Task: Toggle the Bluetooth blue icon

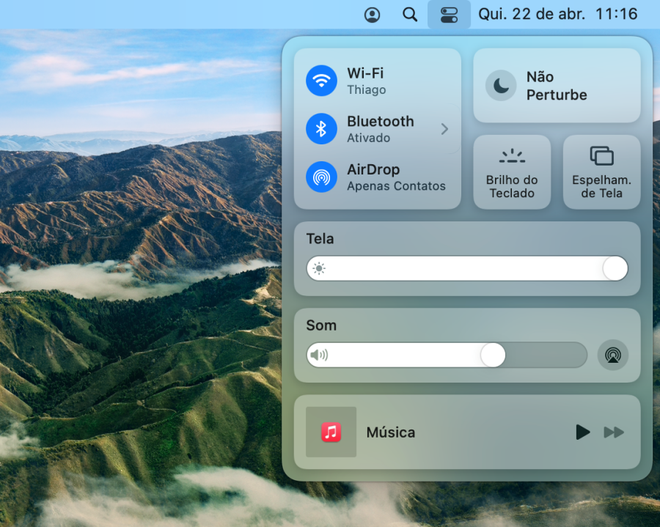Action: click(321, 129)
